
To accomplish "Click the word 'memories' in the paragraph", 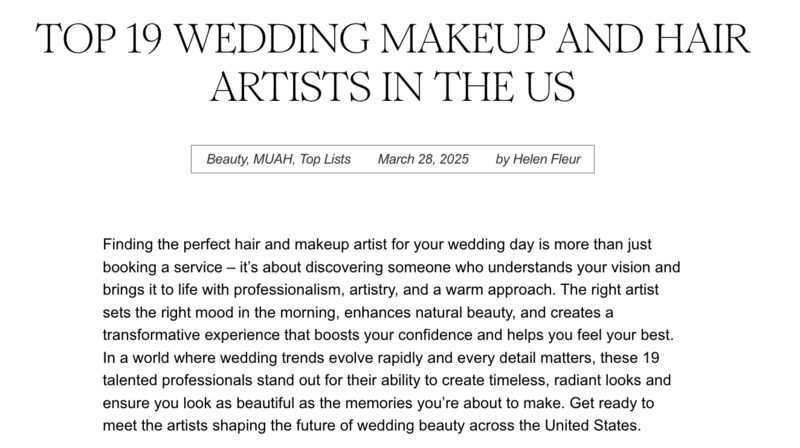I will tap(379, 403).
